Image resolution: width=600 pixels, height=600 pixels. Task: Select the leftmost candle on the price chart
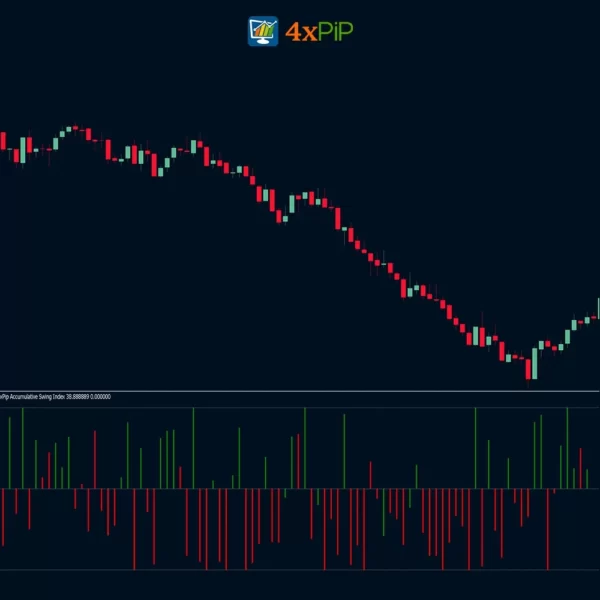tap(2, 141)
